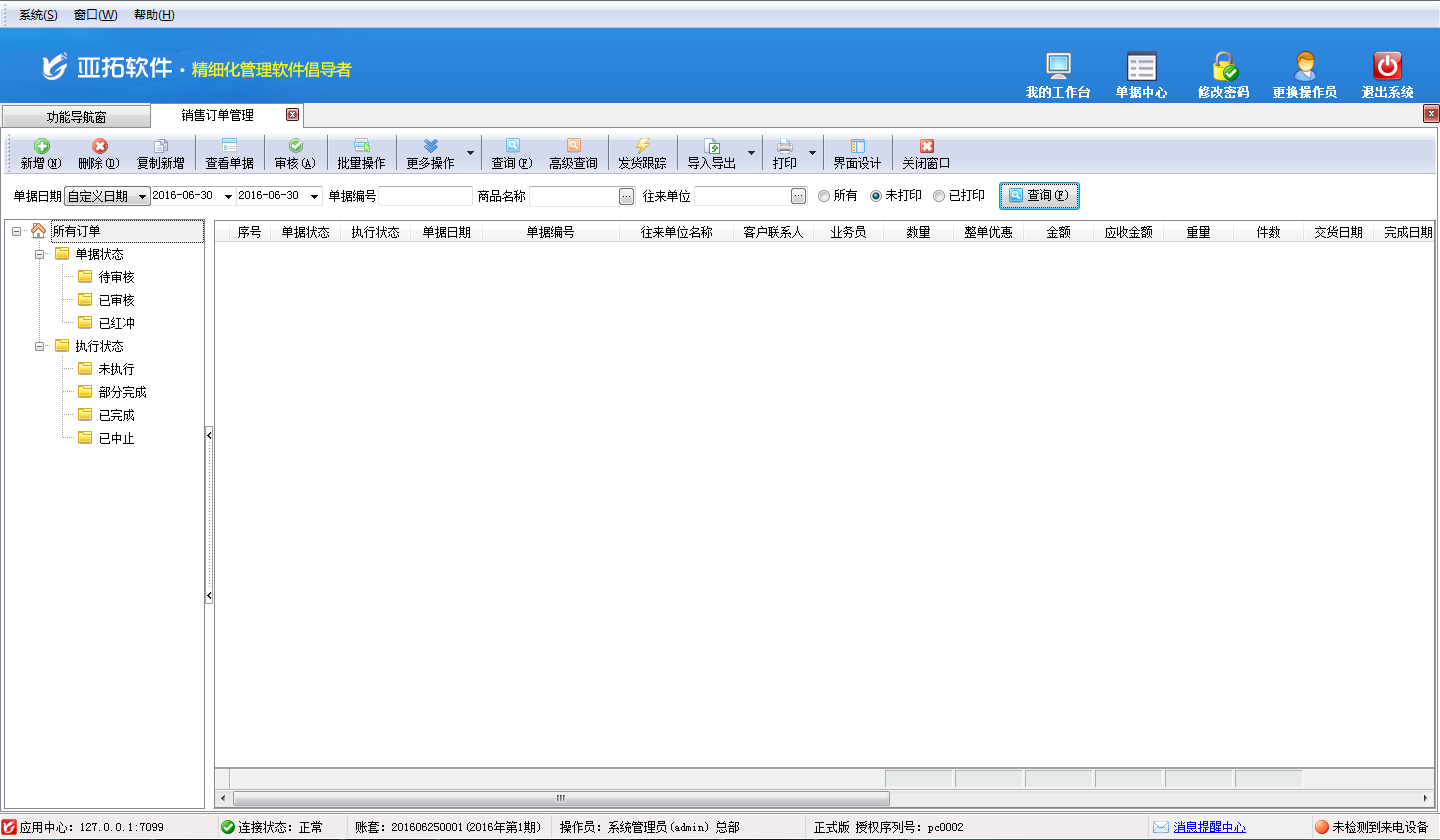The height and width of the screenshot is (840, 1440).
Task: Click the 删除 (Delete) toolbar icon
Action: click(x=99, y=146)
